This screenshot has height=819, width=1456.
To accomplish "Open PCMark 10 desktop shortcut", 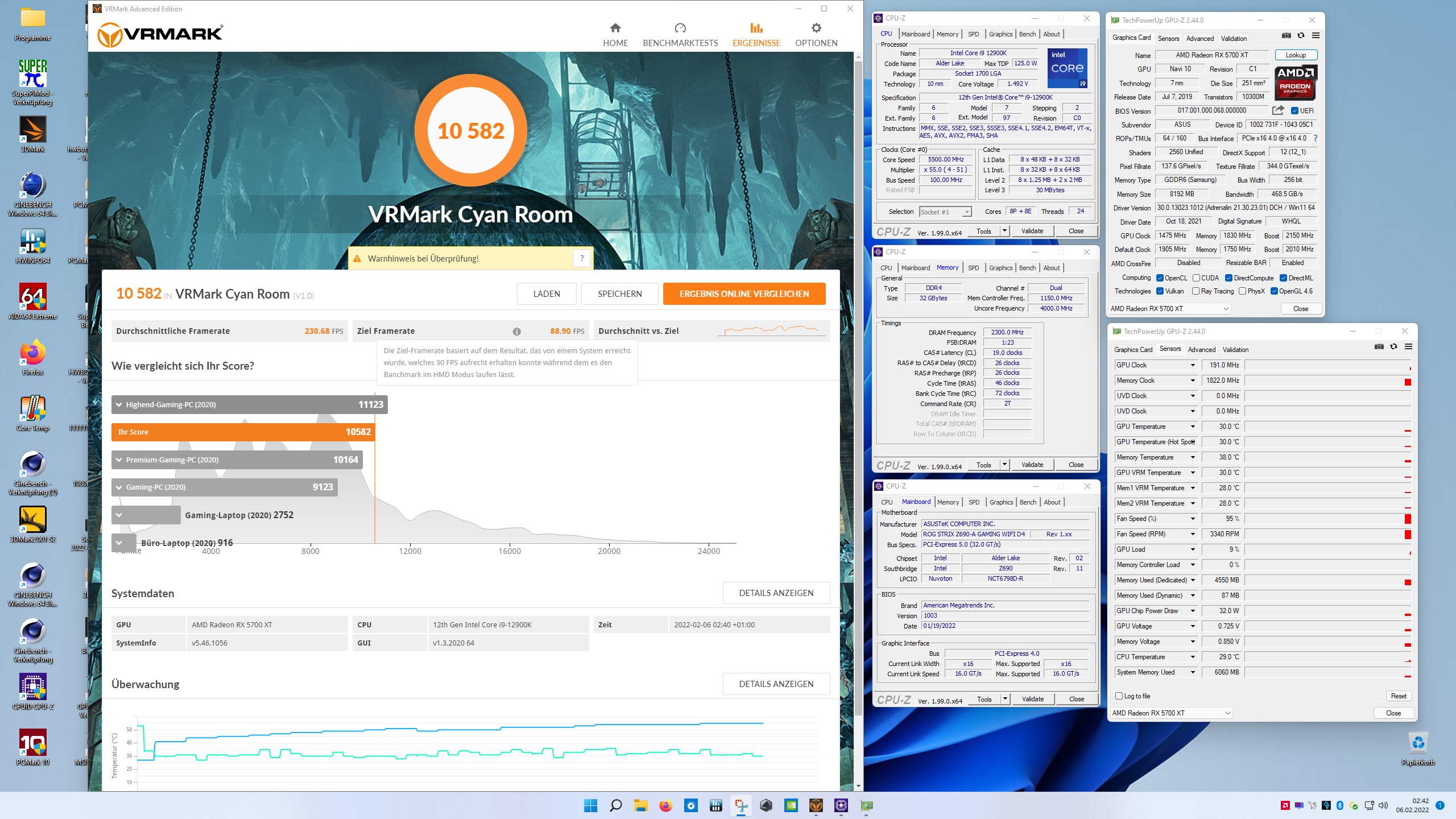I will tap(32, 747).
